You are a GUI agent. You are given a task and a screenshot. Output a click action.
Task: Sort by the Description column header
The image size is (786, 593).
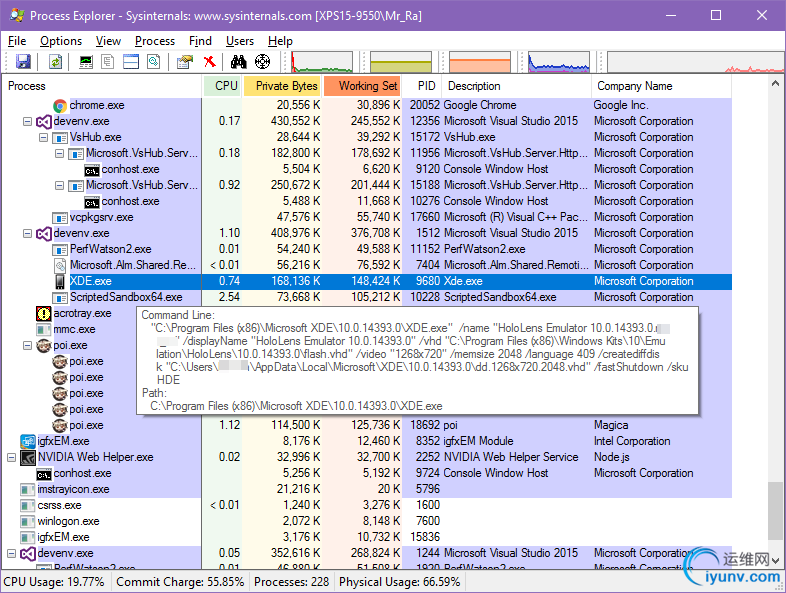(x=517, y=86)
